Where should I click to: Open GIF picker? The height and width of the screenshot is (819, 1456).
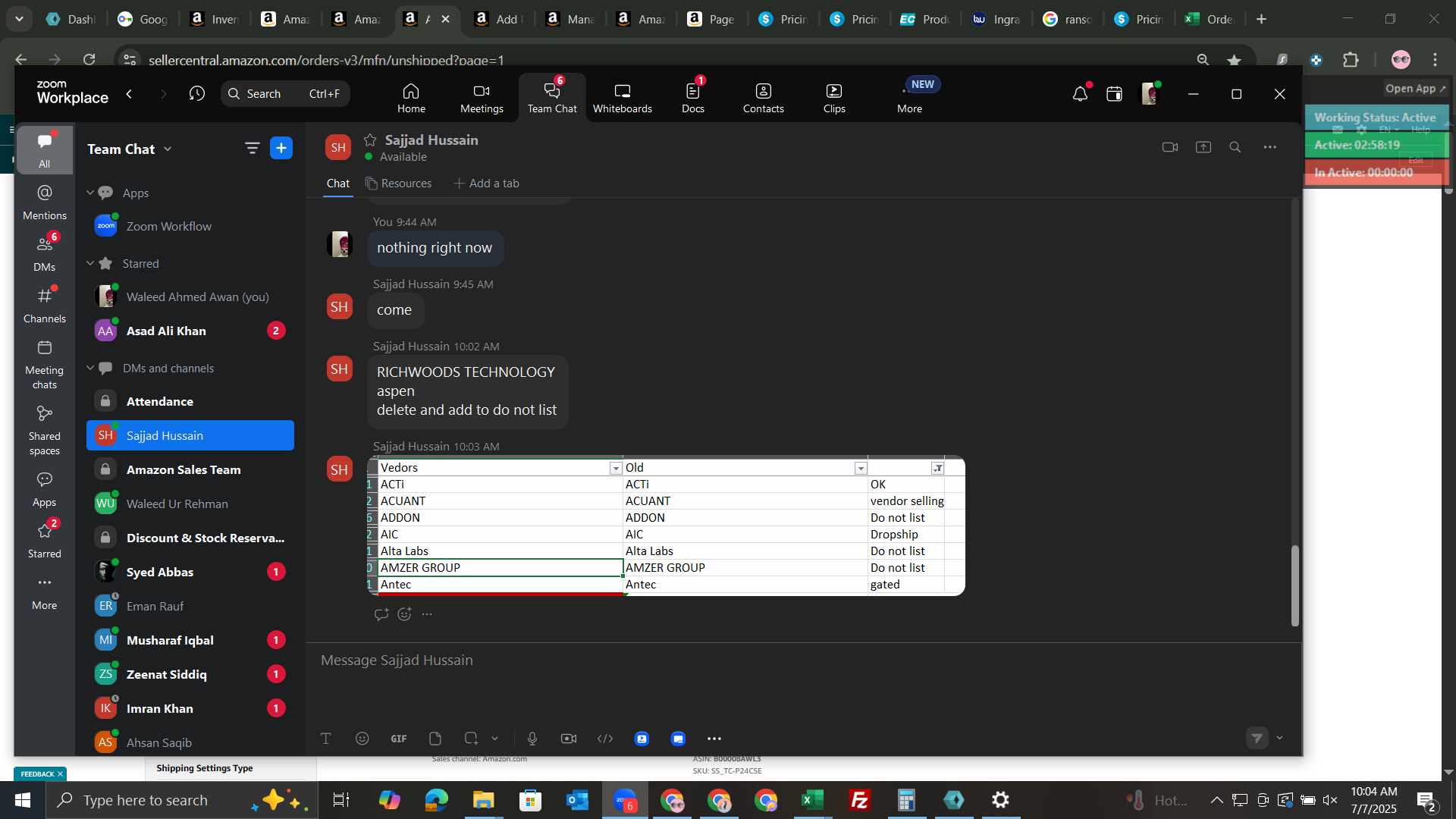tap(399, 739)
